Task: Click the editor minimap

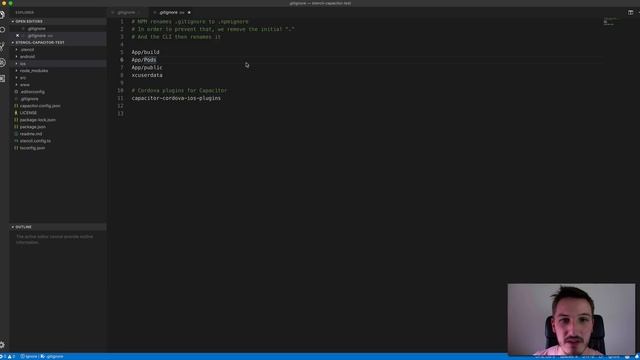Action: tap(611, 22)
